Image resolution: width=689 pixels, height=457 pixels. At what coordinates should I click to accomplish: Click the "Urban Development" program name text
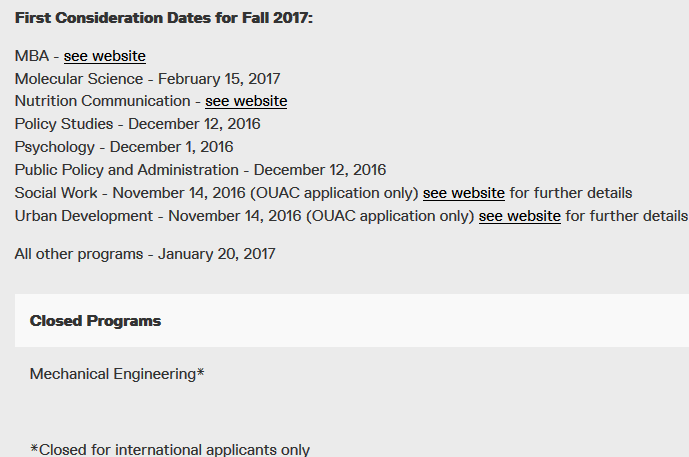point(84,216)
